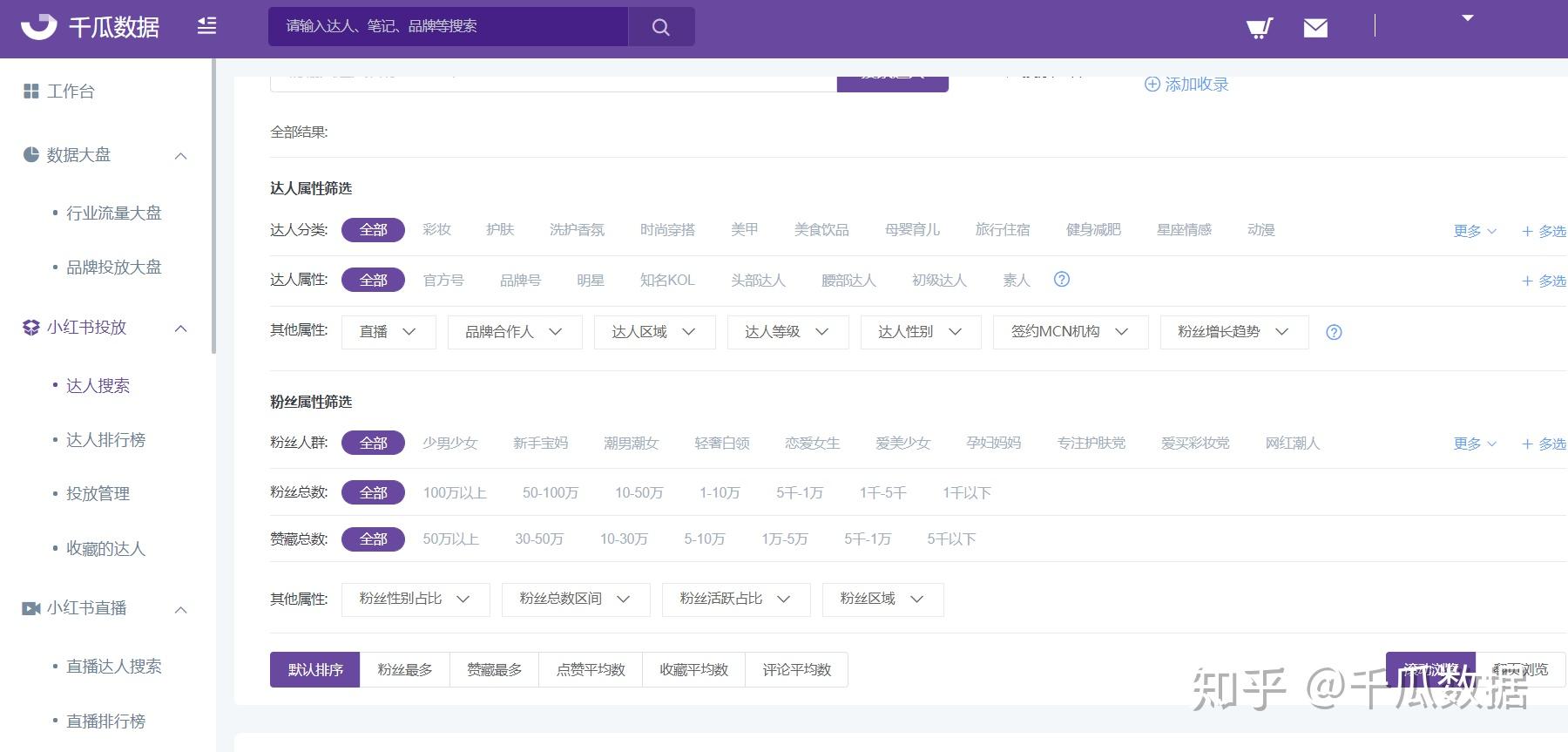
Task: Click 小红书投放 cube icon
Action: (x=30, y=328)
